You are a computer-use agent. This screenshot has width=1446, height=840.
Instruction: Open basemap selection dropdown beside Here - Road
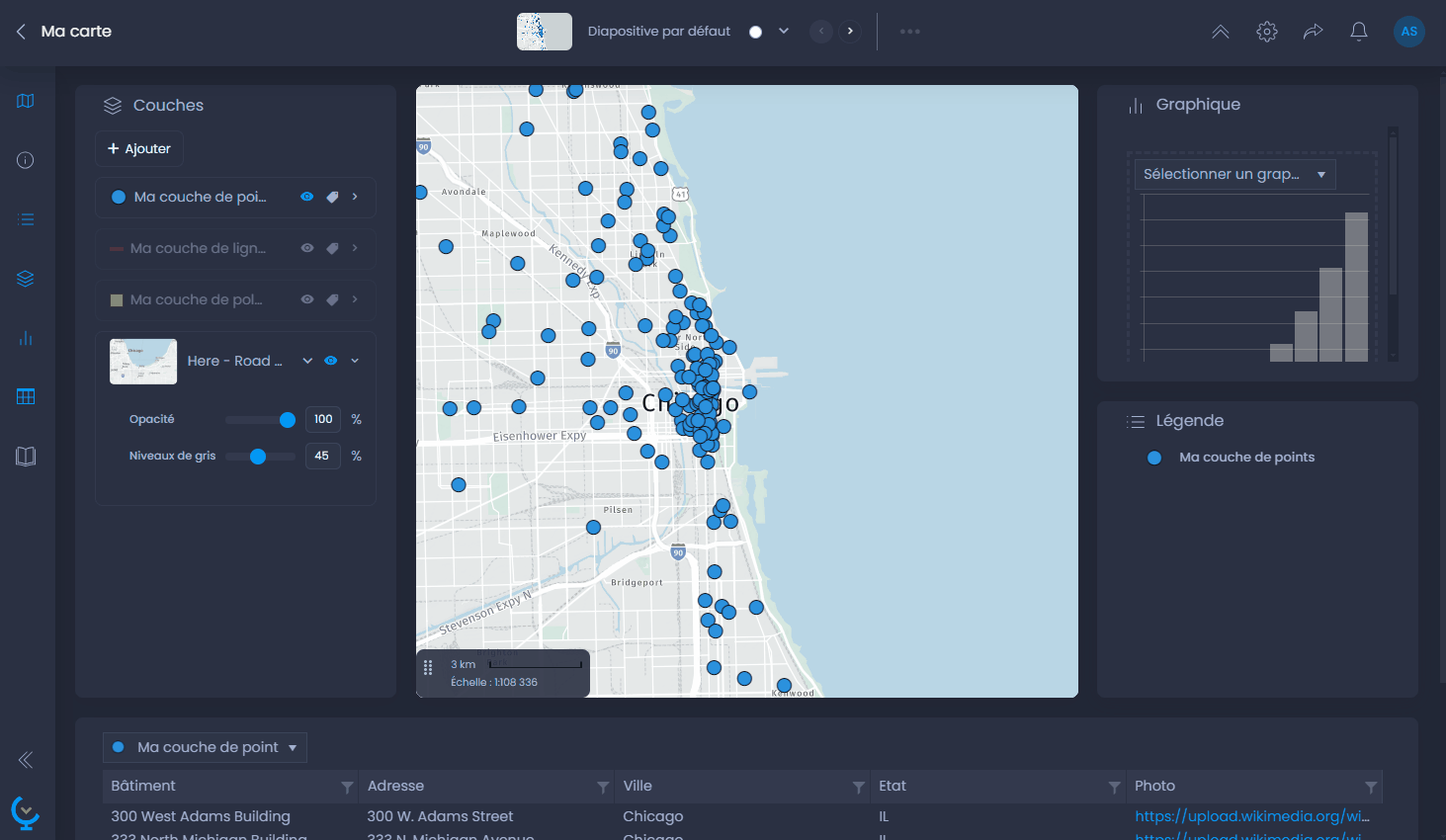pos(307,361)
